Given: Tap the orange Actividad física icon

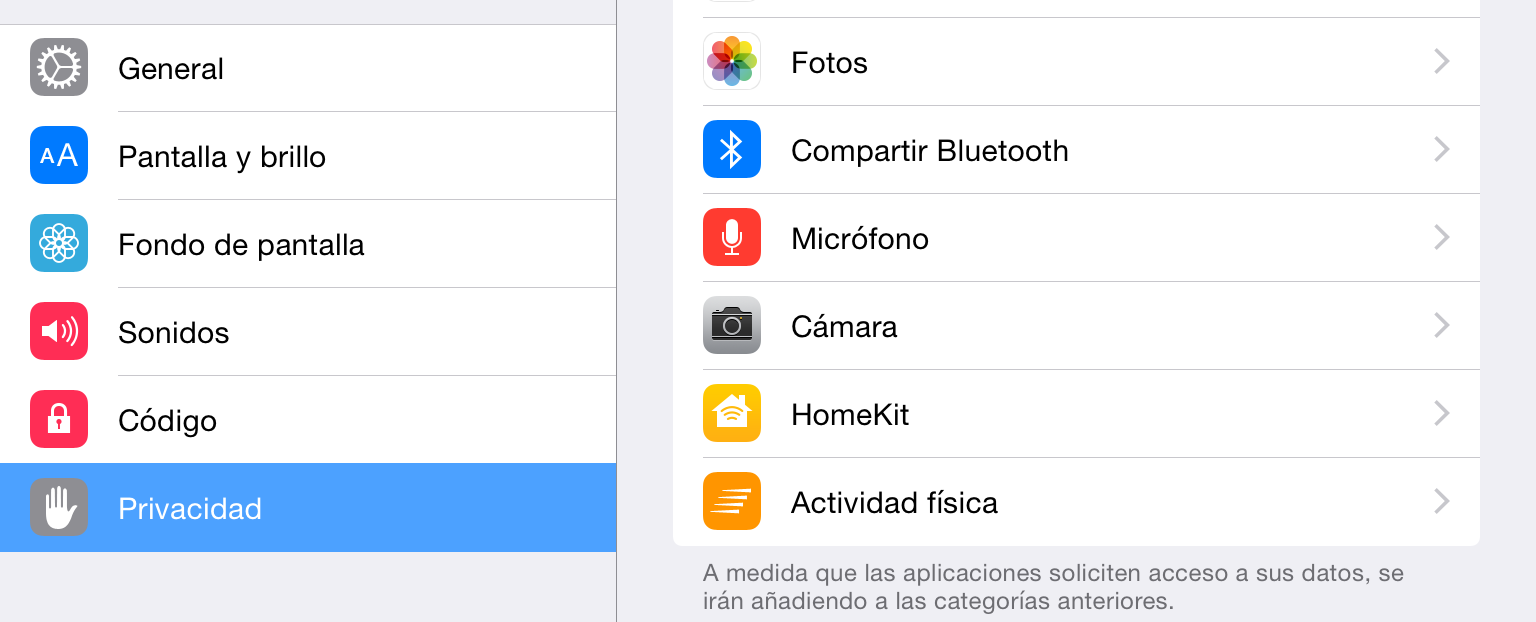Looking at the screenshot, I should 732,501.
